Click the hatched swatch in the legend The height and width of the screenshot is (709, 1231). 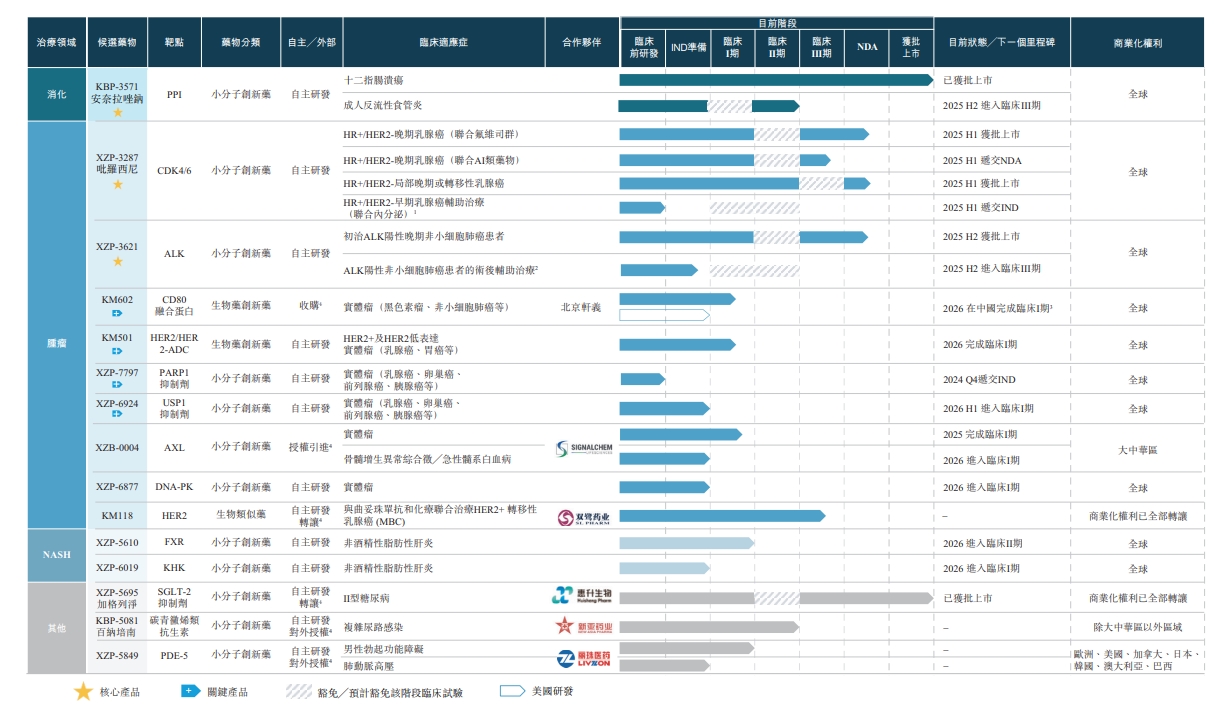300,691
